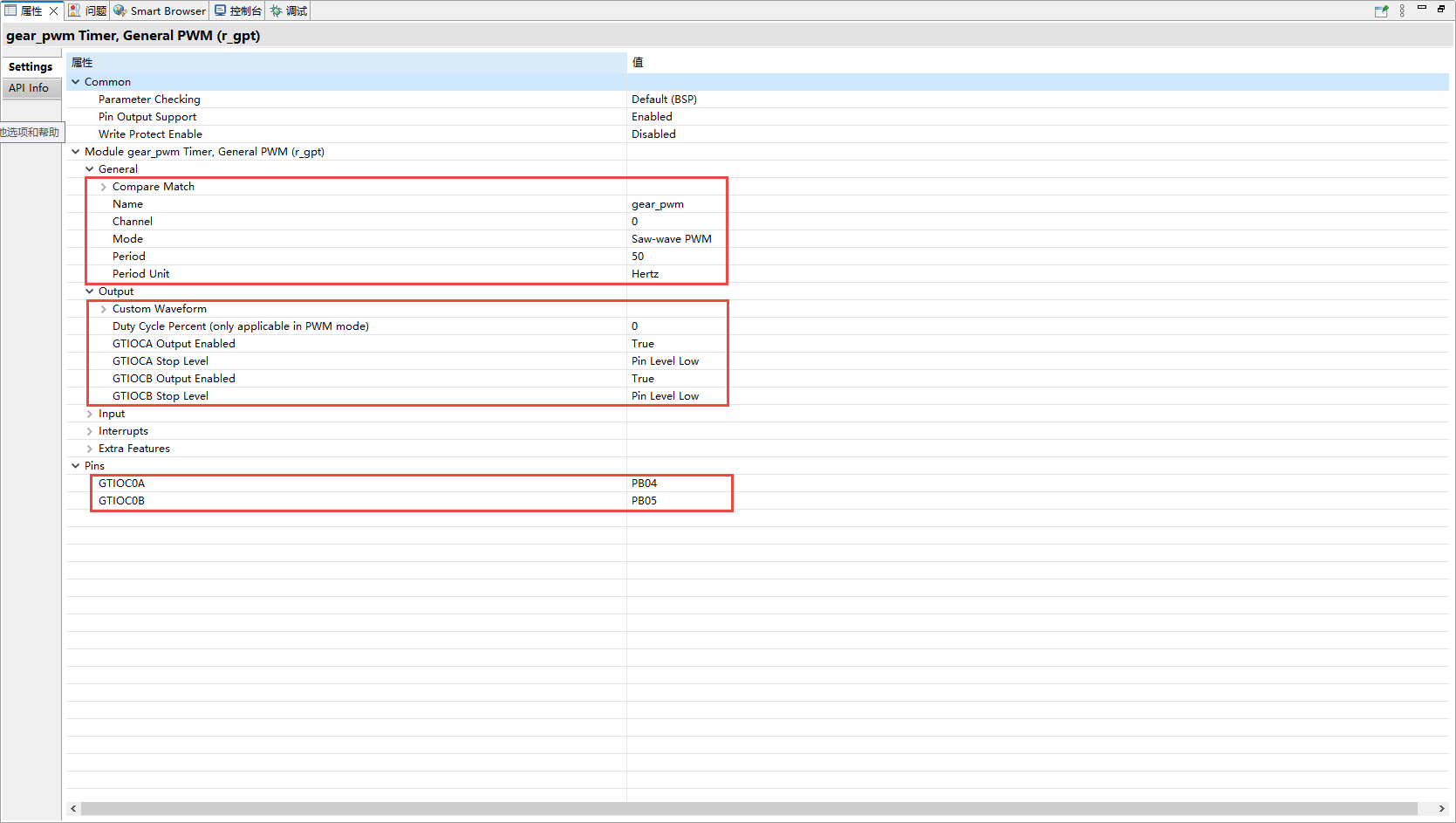1456x823 pixels.
Task: Collapse the Pins section
Action: point(75,466)
